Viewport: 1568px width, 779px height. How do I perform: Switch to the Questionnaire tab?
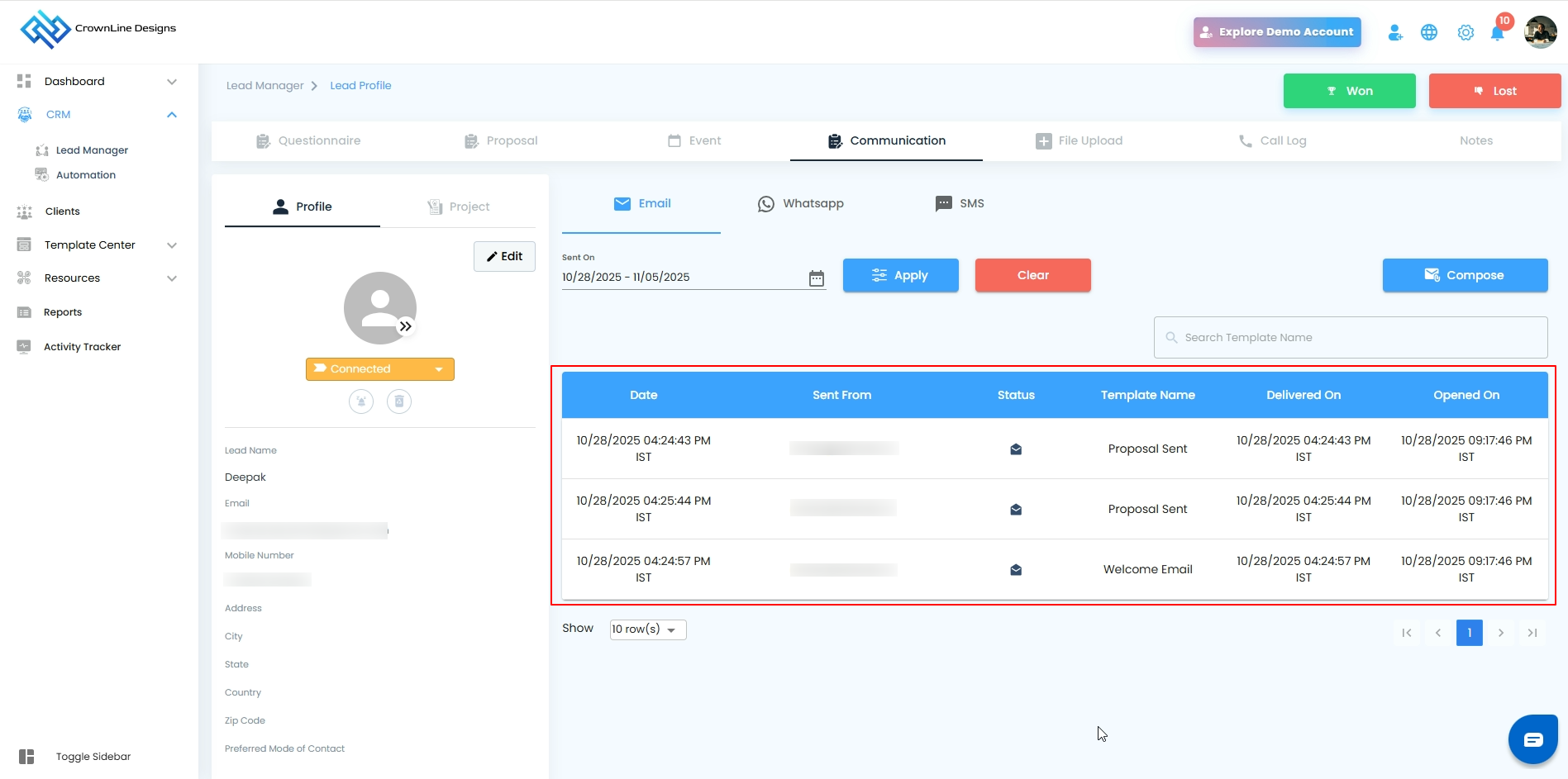(308, 141)
